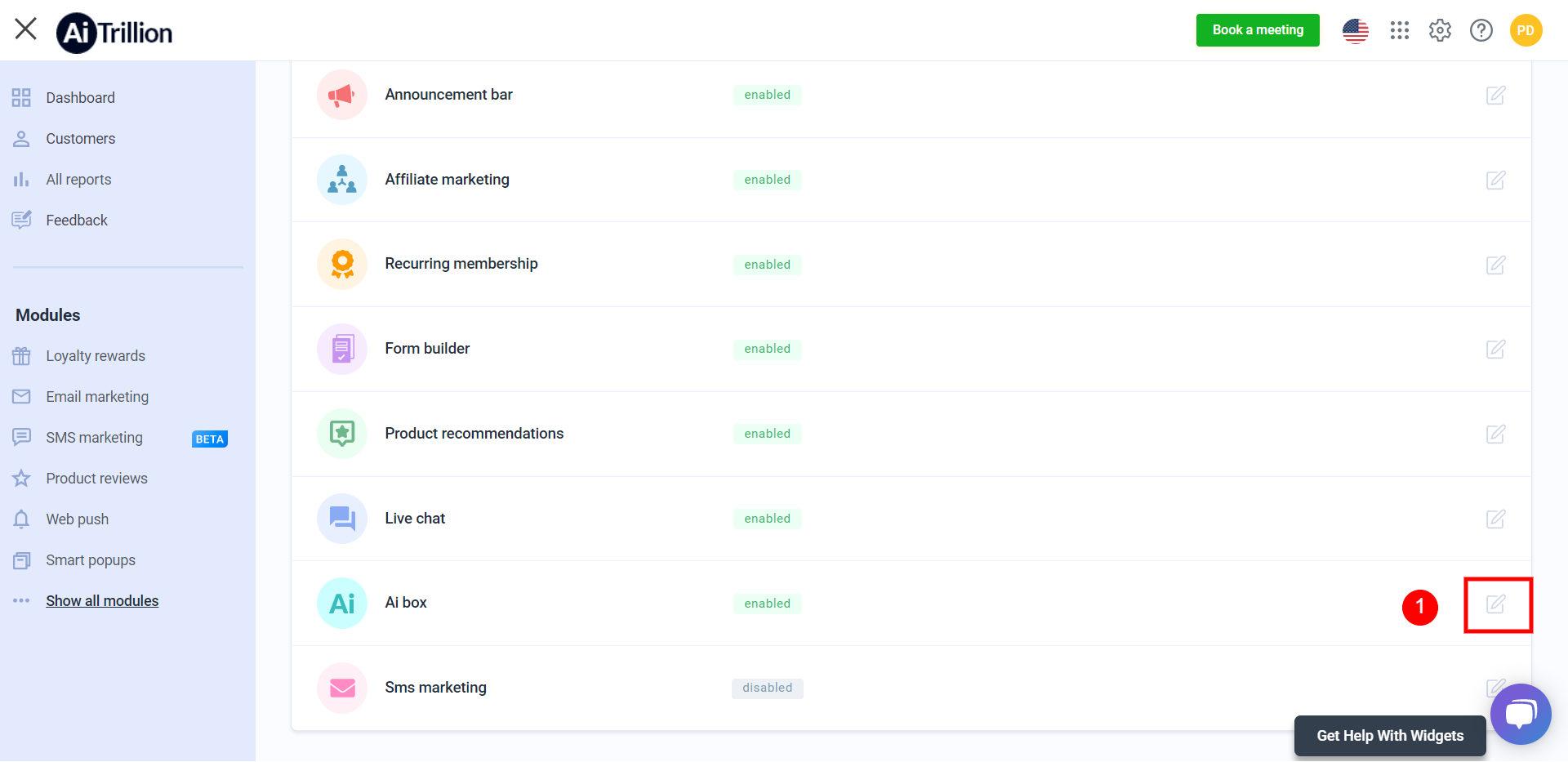Click the Form builder icon
This screenshot has width=1568, height=762.
(x=342, y=349)
